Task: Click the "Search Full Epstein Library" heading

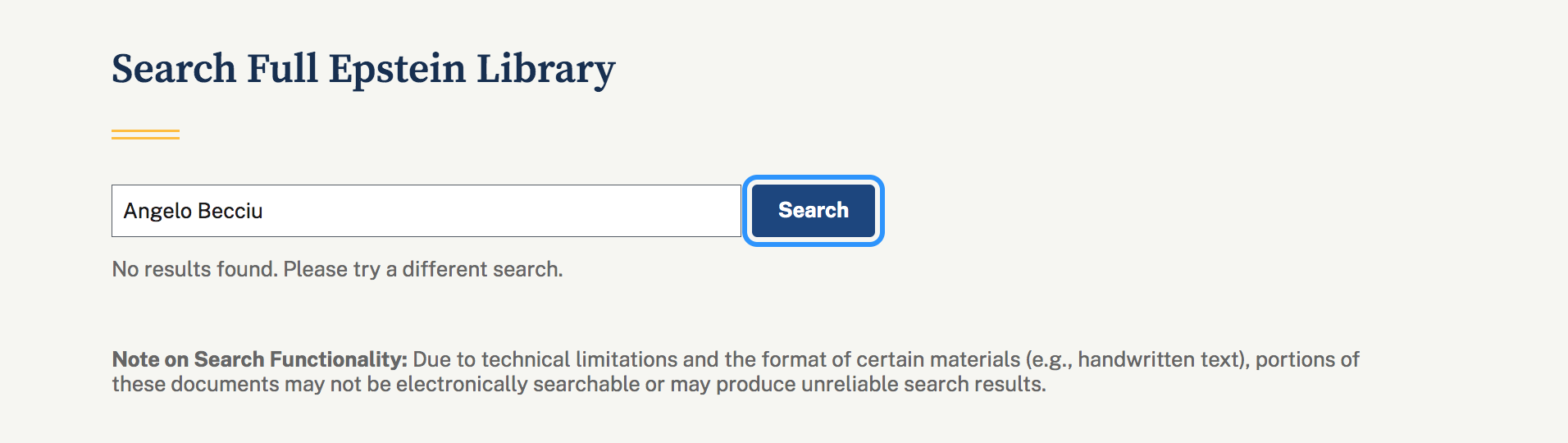Action: tap(363, 69)
